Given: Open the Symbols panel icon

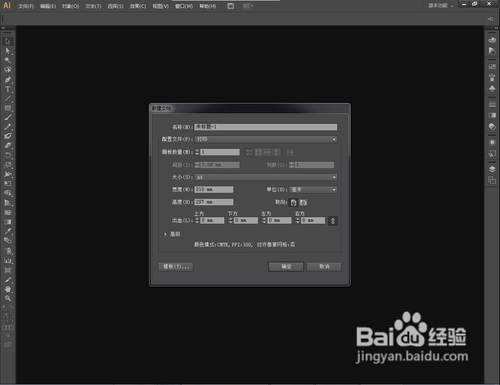Looking at the screenshot, I should click(492, 88).
